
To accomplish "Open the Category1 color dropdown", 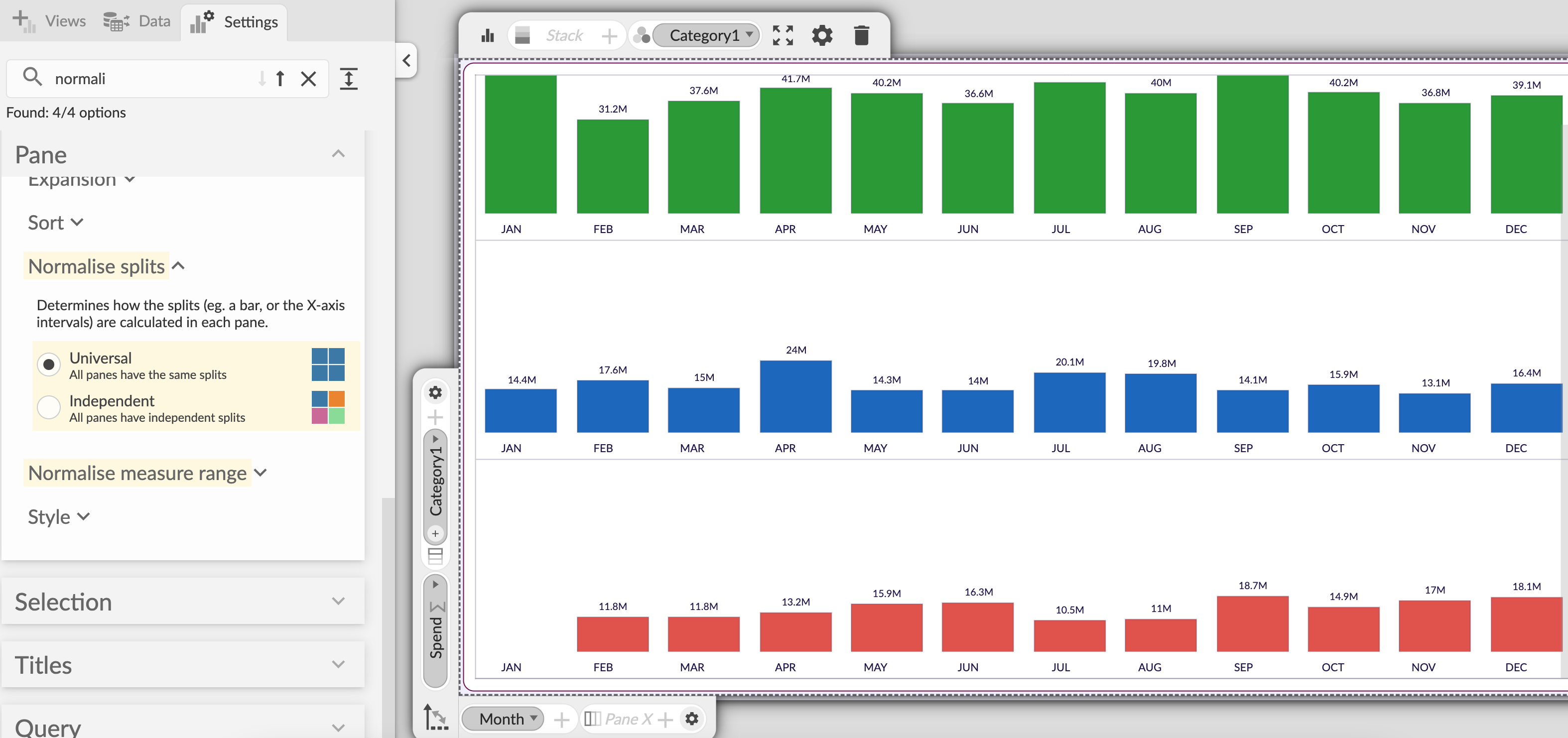I will click(707, 36).
